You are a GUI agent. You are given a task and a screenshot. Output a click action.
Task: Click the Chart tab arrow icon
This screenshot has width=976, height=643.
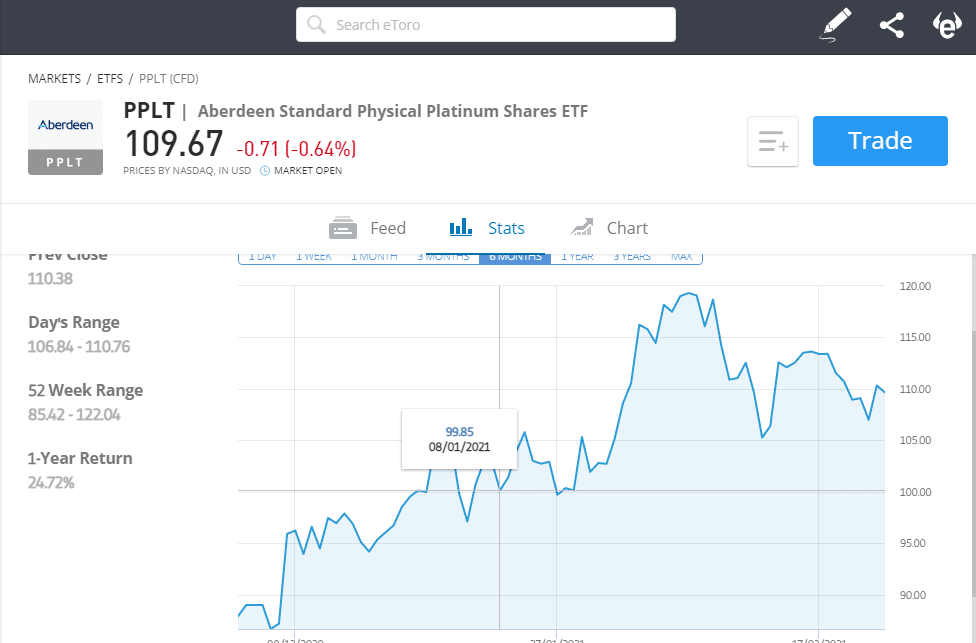[581, 227]
